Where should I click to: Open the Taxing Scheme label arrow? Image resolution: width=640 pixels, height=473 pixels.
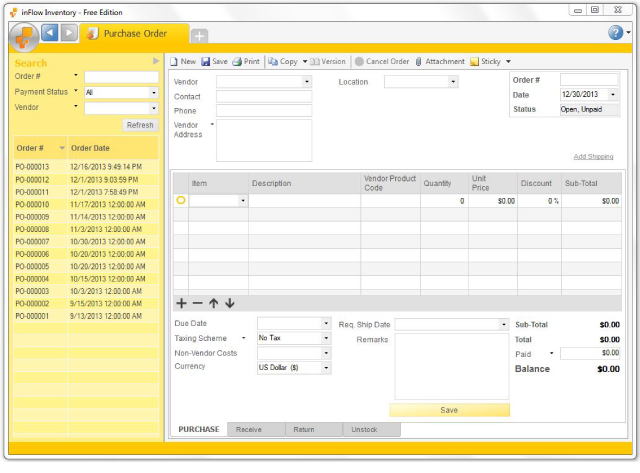(244, 338)
